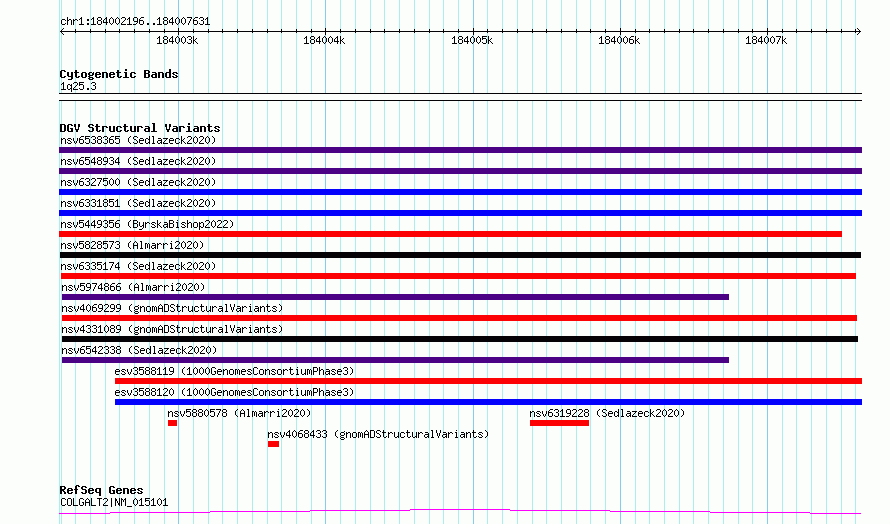Viewport: 890px width, 524px height.
Task: Click the red bar for esv3588119
Action: (x=488, y=381)
